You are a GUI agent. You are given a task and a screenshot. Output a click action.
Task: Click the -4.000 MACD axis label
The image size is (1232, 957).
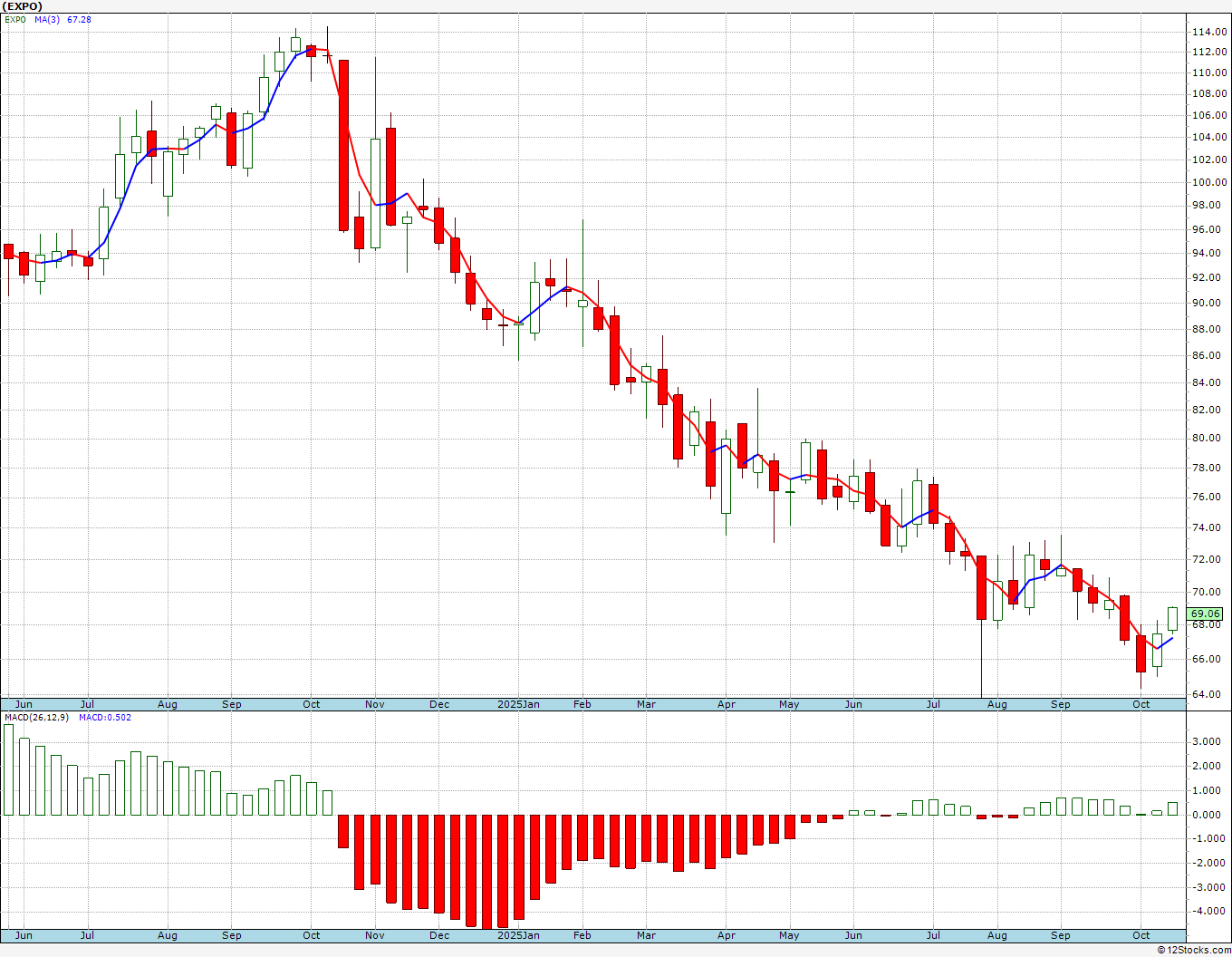(x=1210, y=912)
